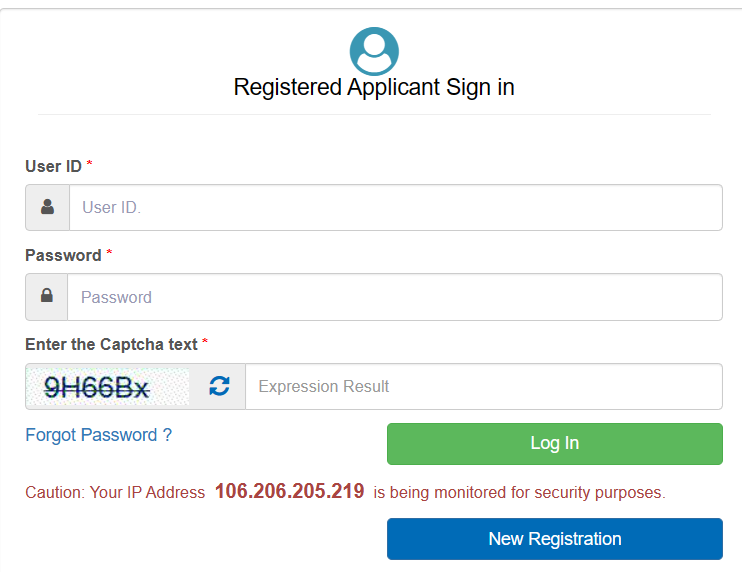742x572 pixels.
Task: Click the monitored for security purposes text
Action: point(550,493)
